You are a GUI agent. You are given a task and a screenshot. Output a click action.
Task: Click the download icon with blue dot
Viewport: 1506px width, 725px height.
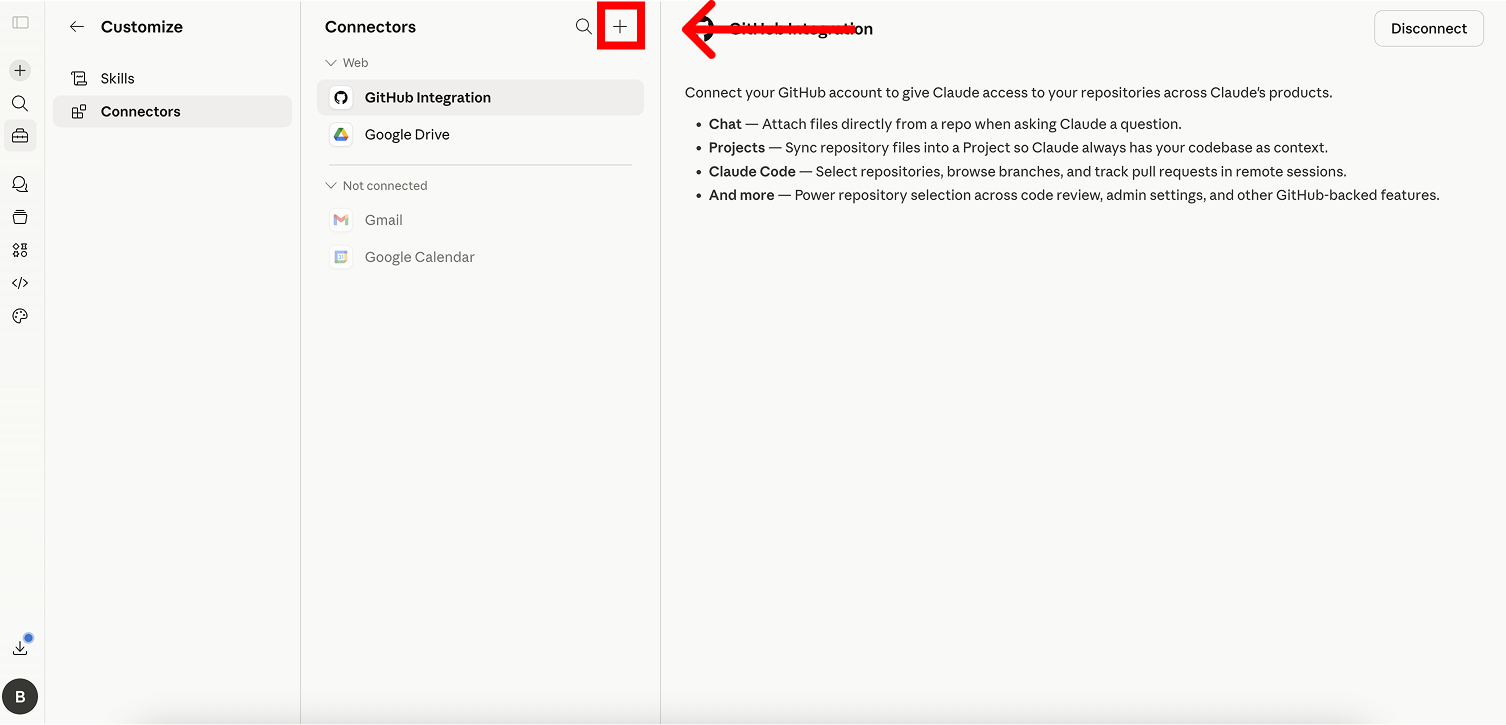20,647
